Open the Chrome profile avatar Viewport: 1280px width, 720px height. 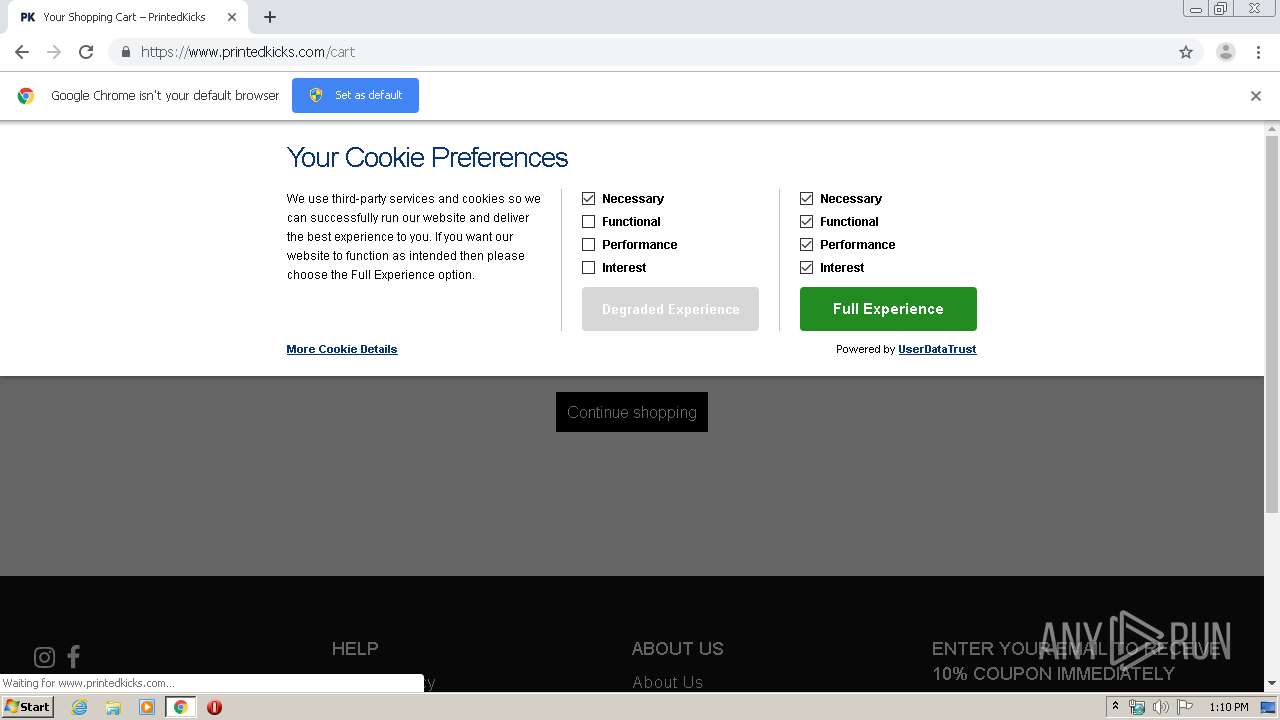pos(1225,52)
